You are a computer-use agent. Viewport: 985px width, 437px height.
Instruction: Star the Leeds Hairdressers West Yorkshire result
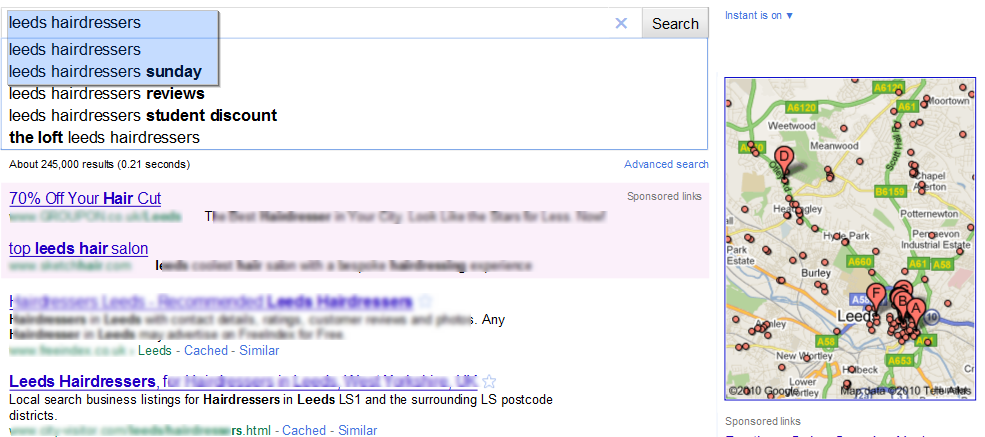(x=491, y=381)
